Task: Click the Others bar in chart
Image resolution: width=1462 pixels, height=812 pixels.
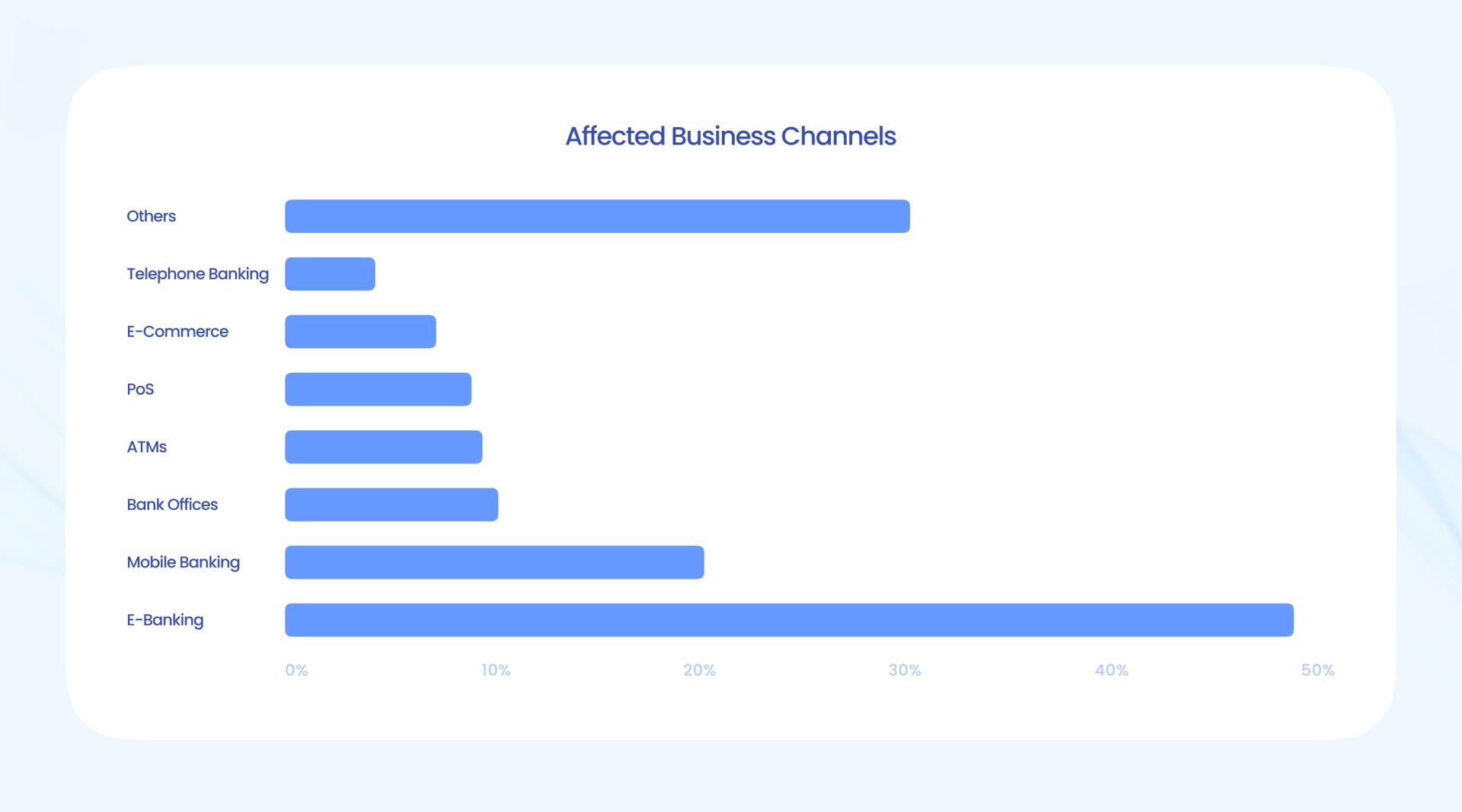Action: [597, 216]
